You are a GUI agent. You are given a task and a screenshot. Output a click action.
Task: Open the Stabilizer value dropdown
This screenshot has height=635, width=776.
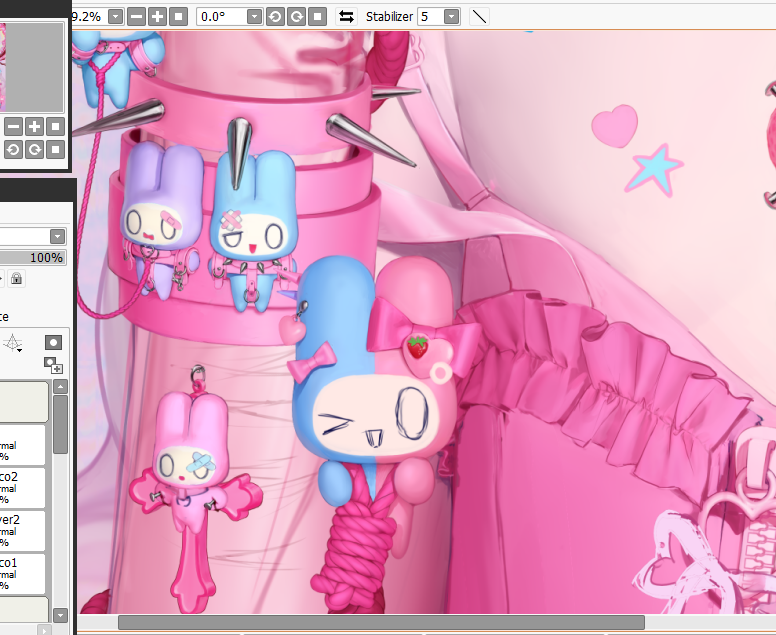point(451,16)
